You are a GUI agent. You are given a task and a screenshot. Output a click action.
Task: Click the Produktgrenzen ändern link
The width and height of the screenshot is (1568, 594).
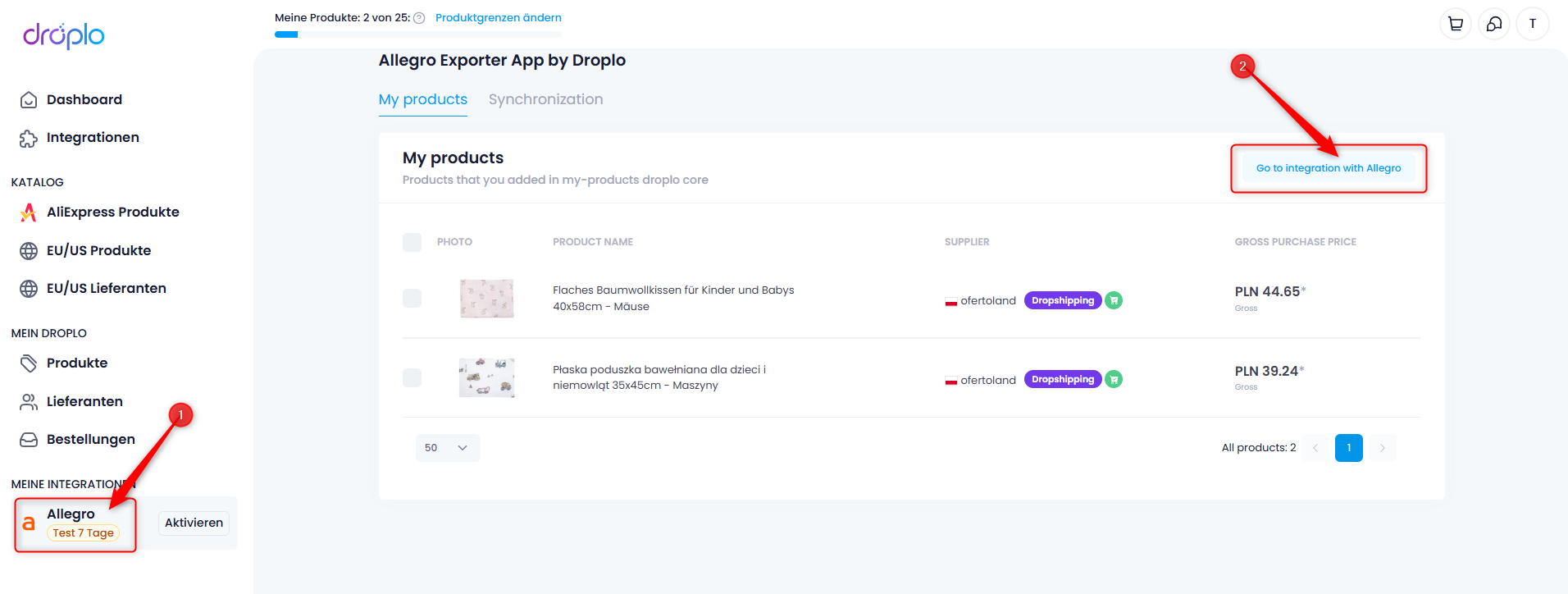tap(499, 18)
